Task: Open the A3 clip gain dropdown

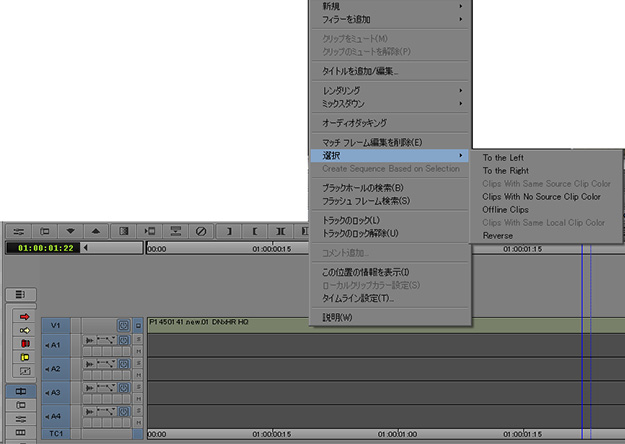Action: pos(106,388)
